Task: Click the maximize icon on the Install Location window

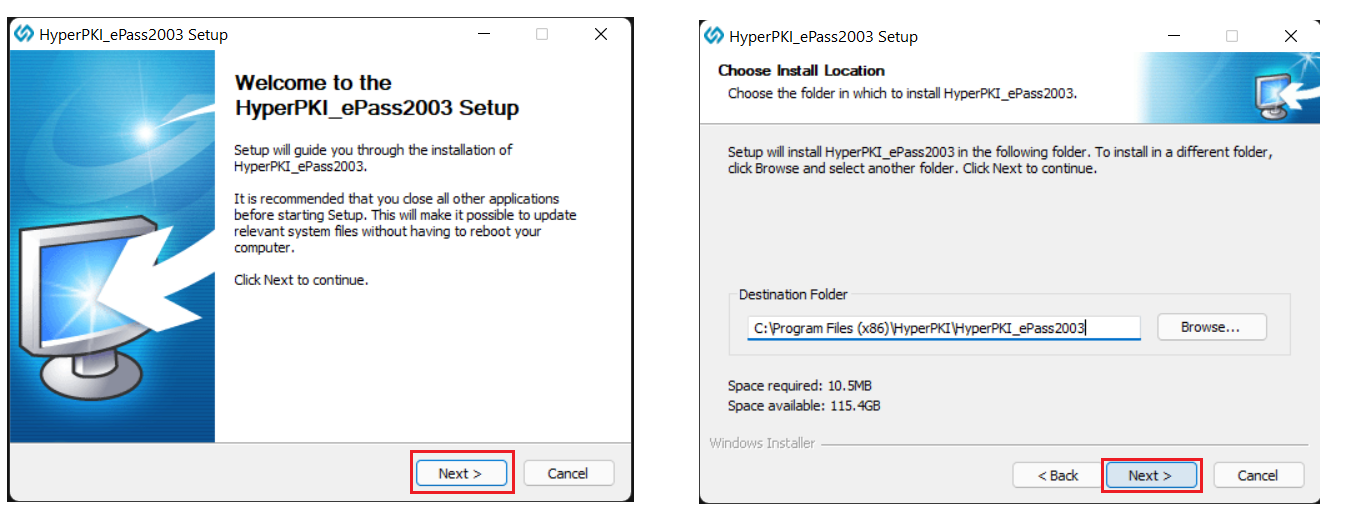Action: (1232, 36)
